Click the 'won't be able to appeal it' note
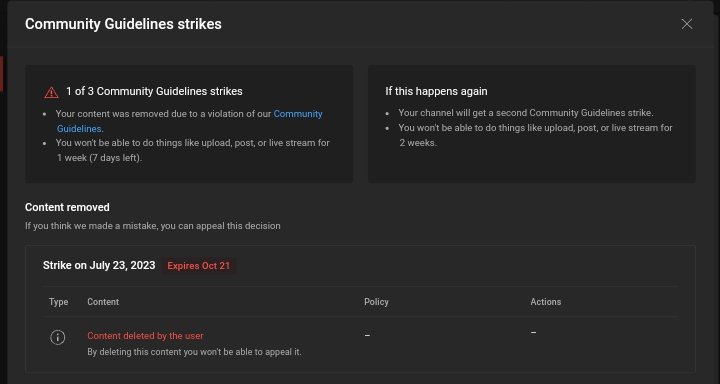The height and width of the screenshot is (384, 720). pos(194,352)
